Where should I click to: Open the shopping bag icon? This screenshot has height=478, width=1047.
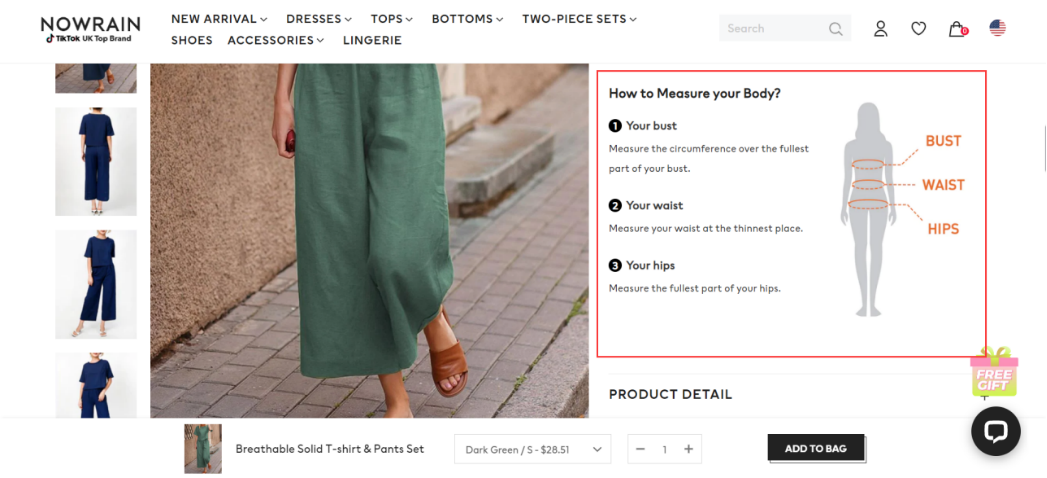pyautogui.click(x=957, y=29)
